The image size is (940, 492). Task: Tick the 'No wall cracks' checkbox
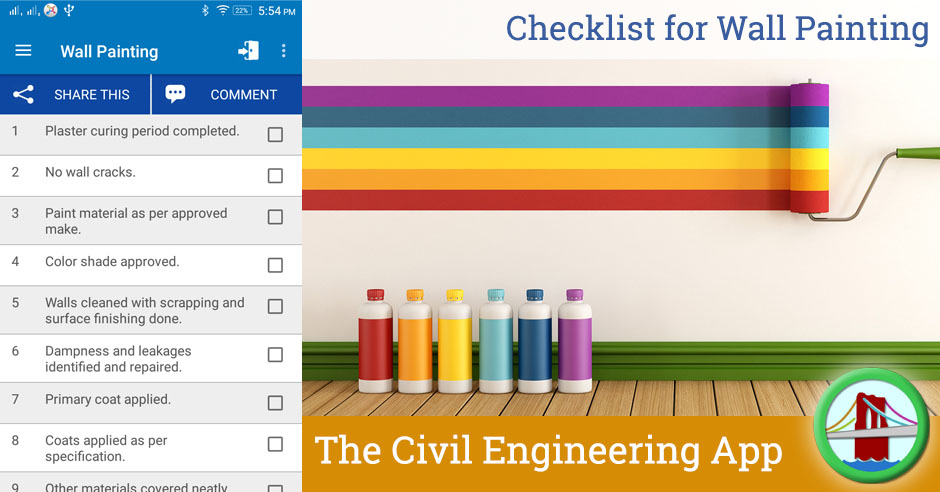pos(275,176)
